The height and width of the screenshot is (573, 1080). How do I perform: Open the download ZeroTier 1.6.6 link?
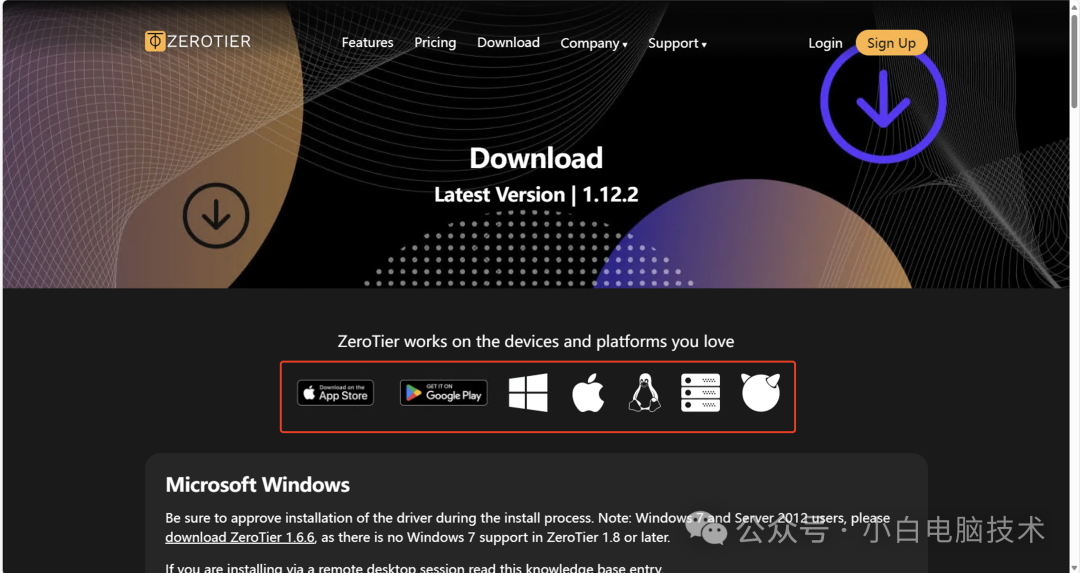[x=240, y=537]
